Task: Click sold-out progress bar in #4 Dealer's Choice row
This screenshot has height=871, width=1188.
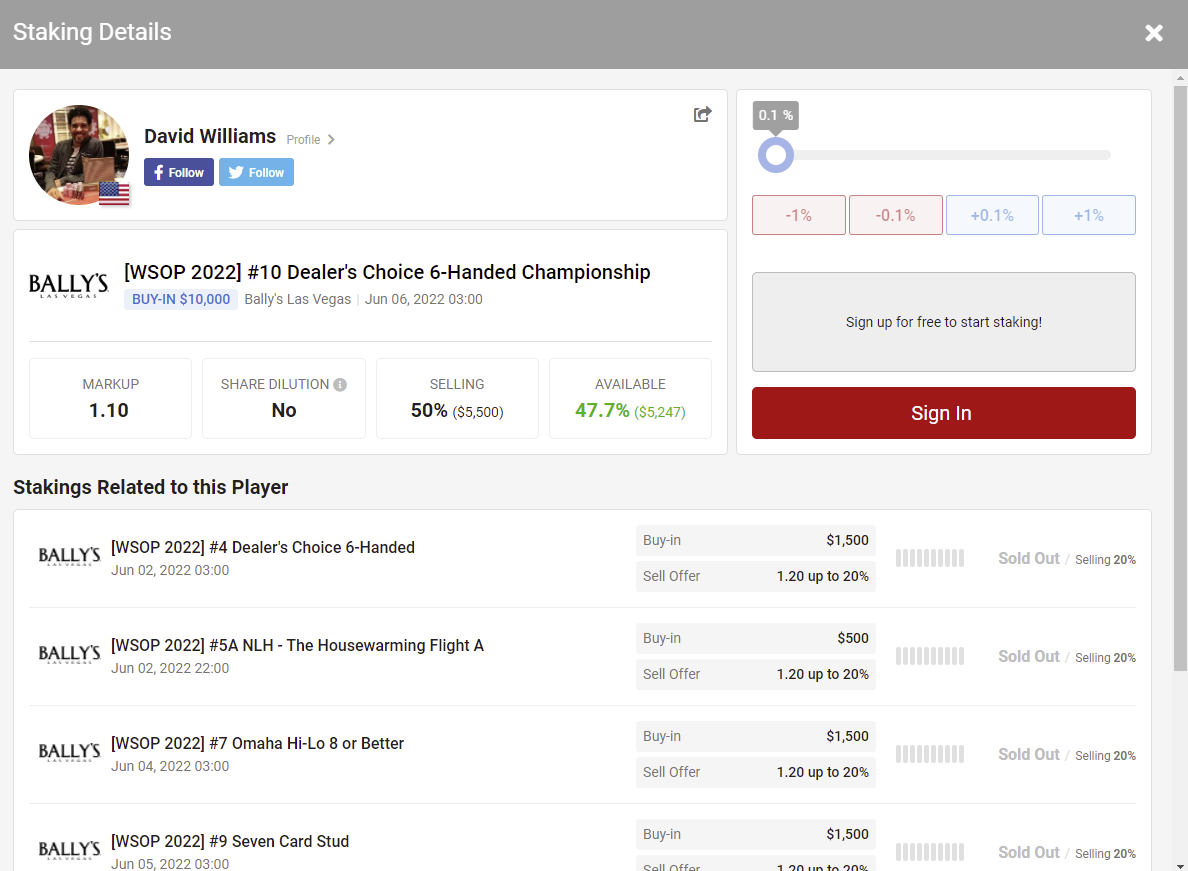Action: tap(930, 558)
